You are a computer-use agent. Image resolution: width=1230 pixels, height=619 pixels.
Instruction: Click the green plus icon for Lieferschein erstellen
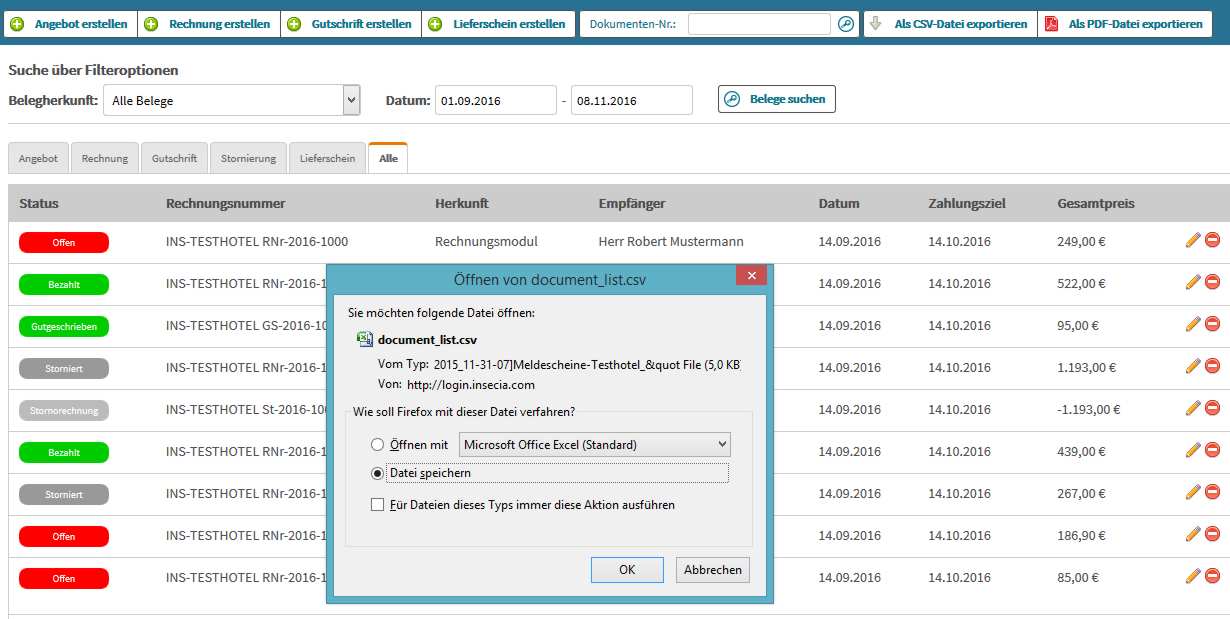[x=435, y=24]
